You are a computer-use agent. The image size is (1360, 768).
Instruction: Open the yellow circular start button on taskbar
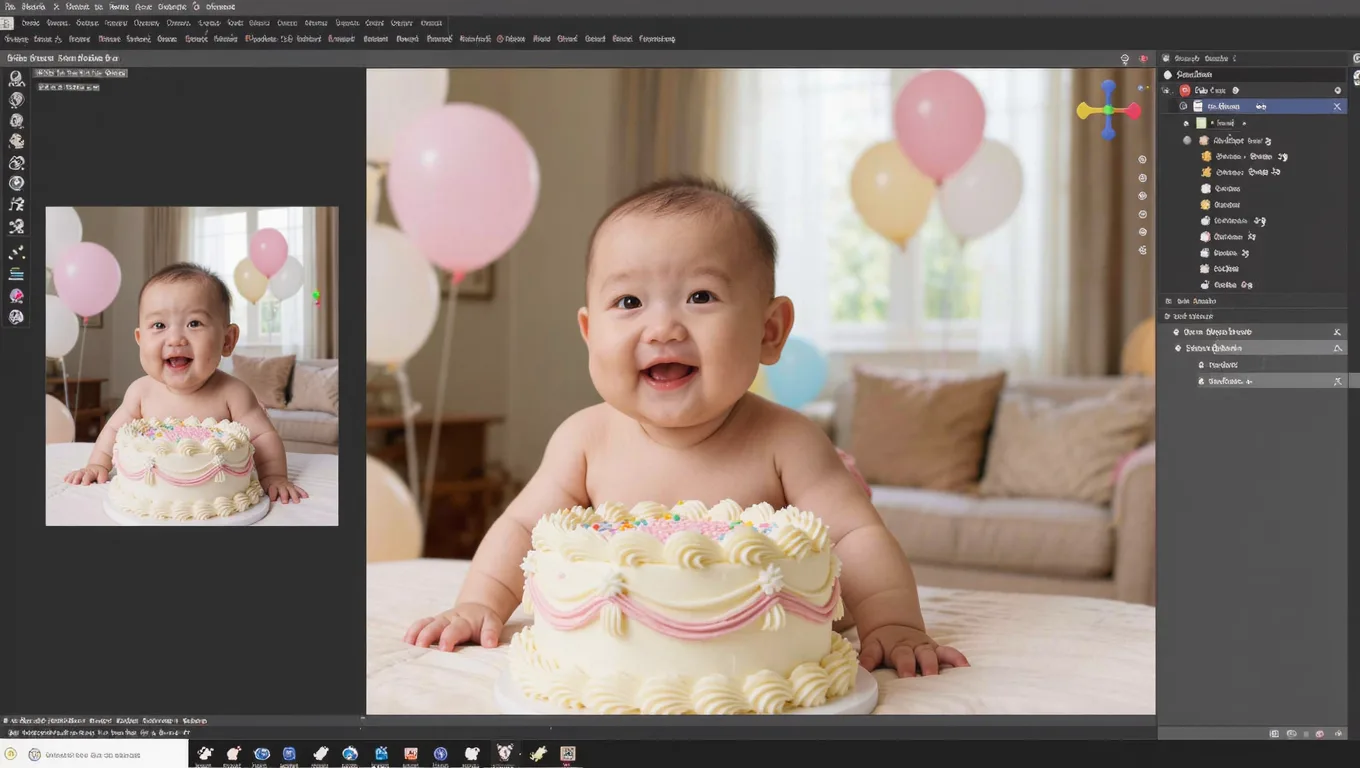click(x=11, y=755)
